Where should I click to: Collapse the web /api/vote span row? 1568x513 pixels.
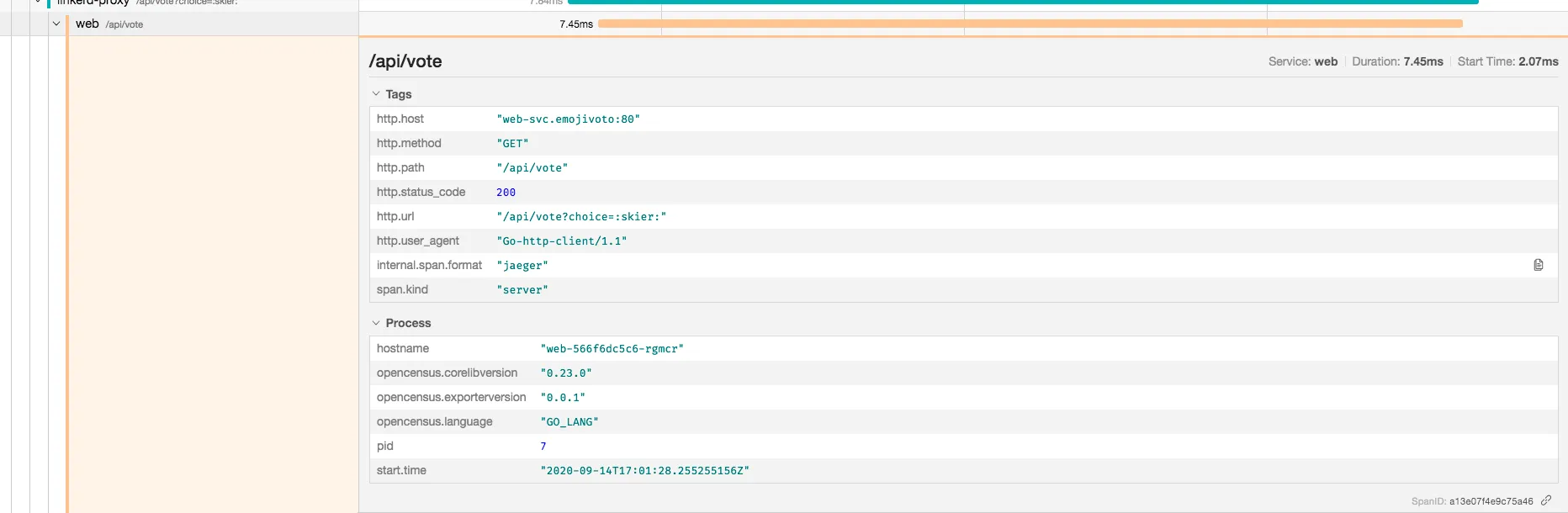click(56, 24)
